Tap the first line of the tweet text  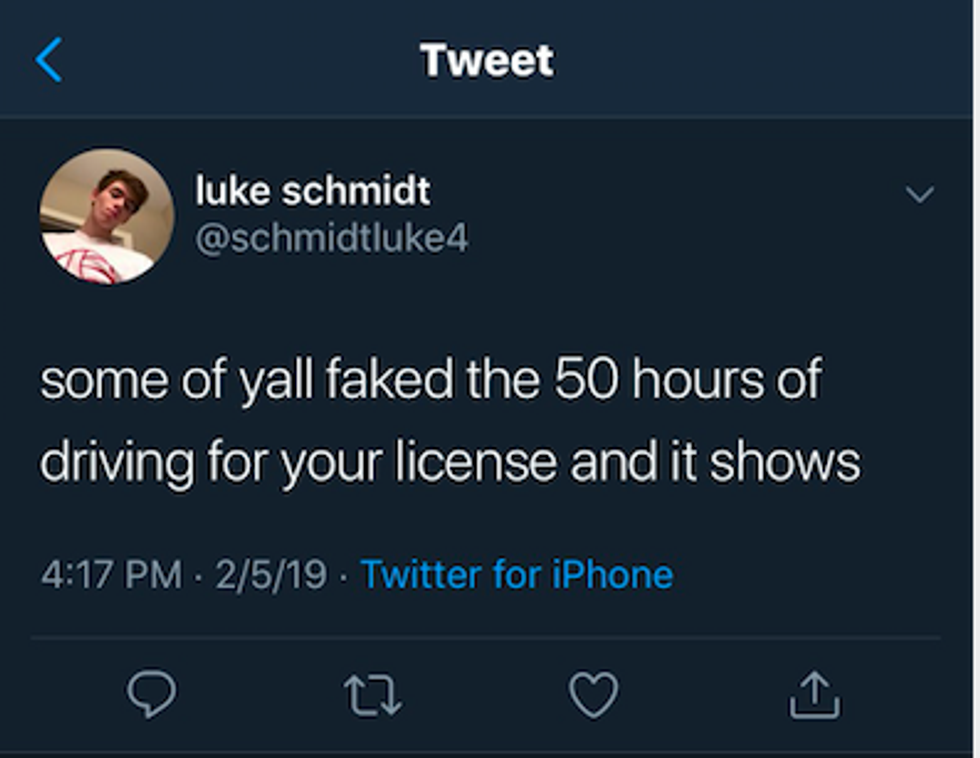(430, 382)
